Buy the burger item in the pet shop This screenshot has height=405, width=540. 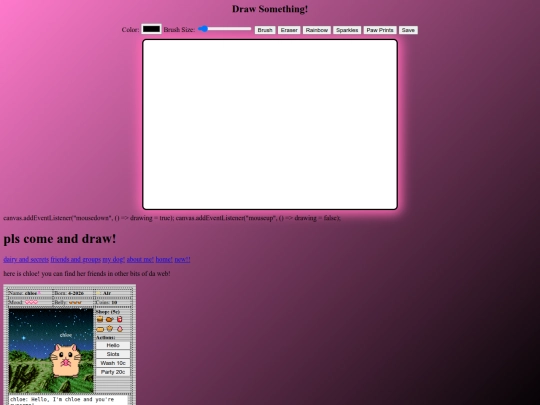pos(100,319)
